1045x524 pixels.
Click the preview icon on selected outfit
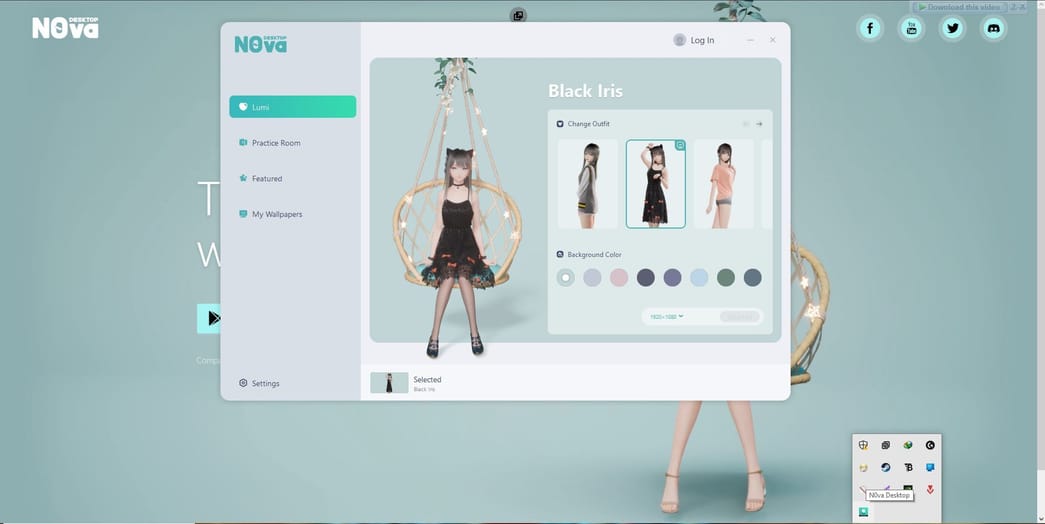click(680, 146)
